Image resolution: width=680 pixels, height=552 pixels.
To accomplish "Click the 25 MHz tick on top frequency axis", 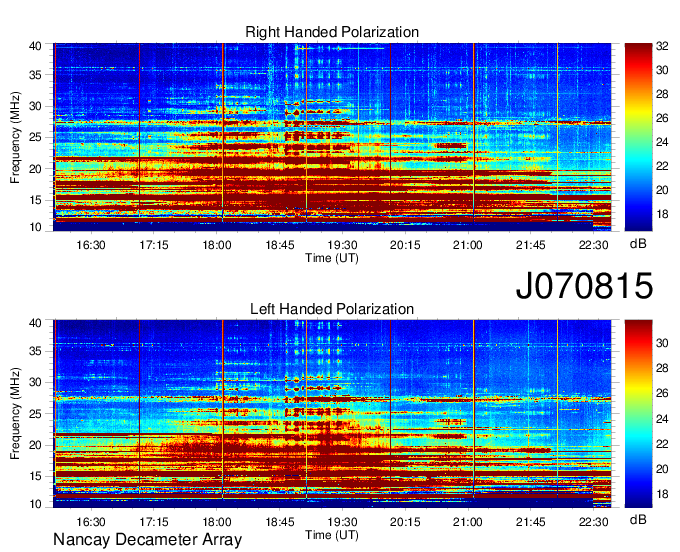I will pyautogui.click(x=35, y=137).
